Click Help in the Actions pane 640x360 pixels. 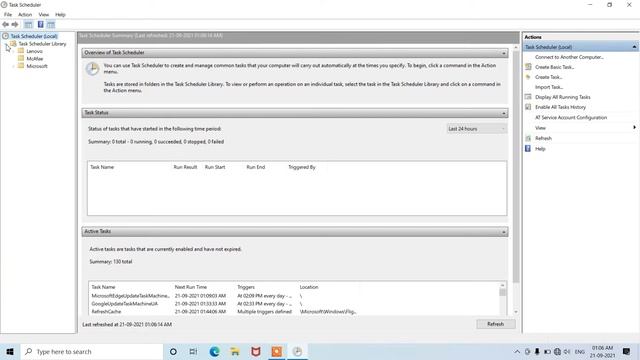(540, 149)
